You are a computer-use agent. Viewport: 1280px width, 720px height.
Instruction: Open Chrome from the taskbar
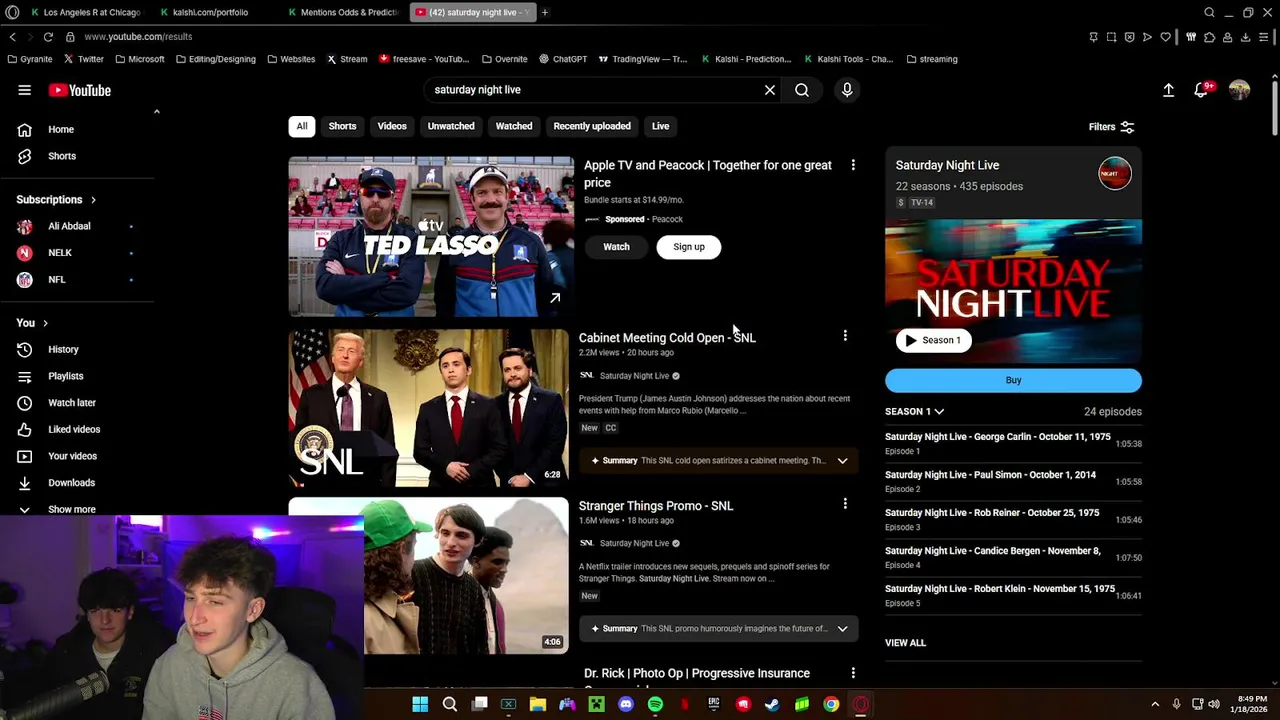point(831,704)
